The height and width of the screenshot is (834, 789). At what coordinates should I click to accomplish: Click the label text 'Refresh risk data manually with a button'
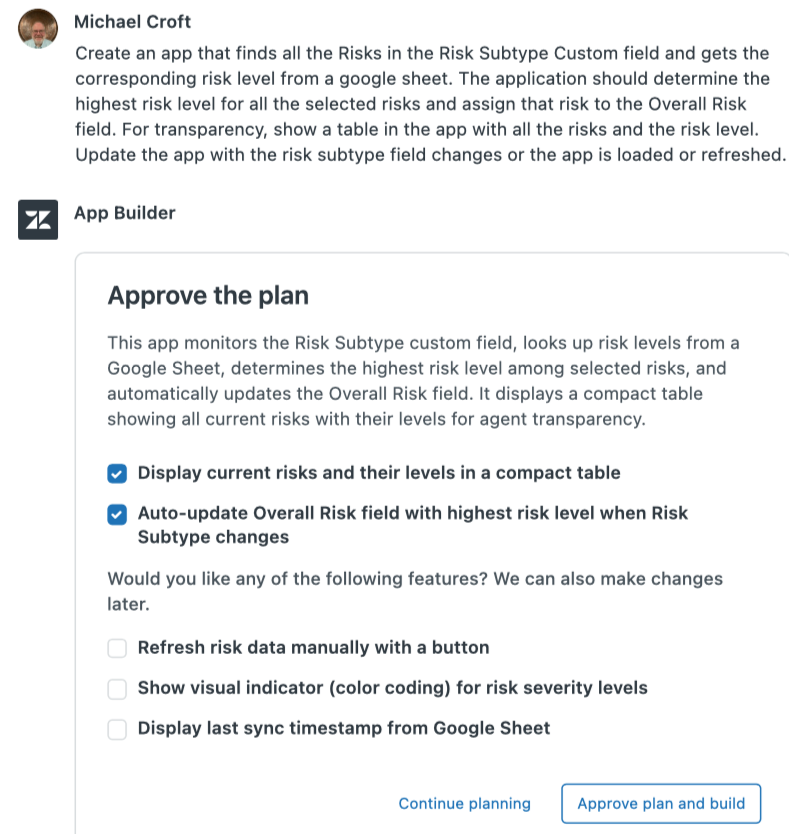[x=313, y=648]
